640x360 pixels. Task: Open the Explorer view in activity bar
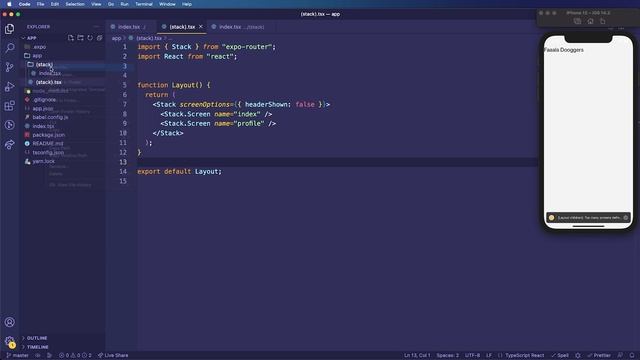[9, 29]
